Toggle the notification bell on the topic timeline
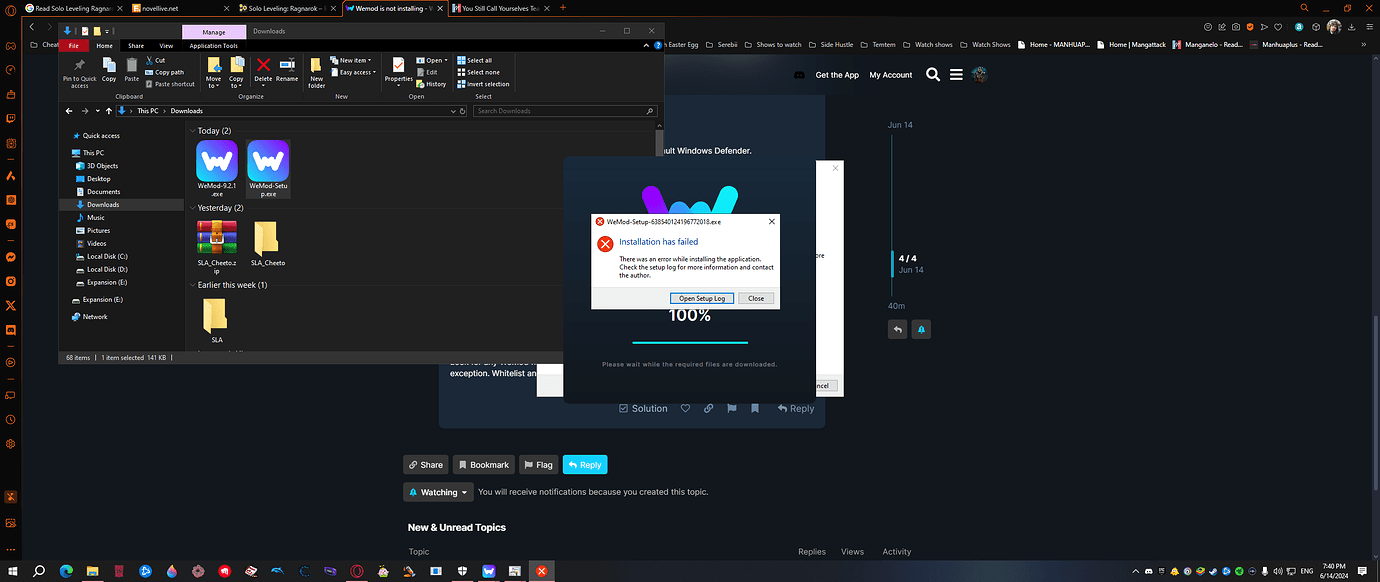The height and width of the screenshot is (582, 1380). (x=920, y=329)
